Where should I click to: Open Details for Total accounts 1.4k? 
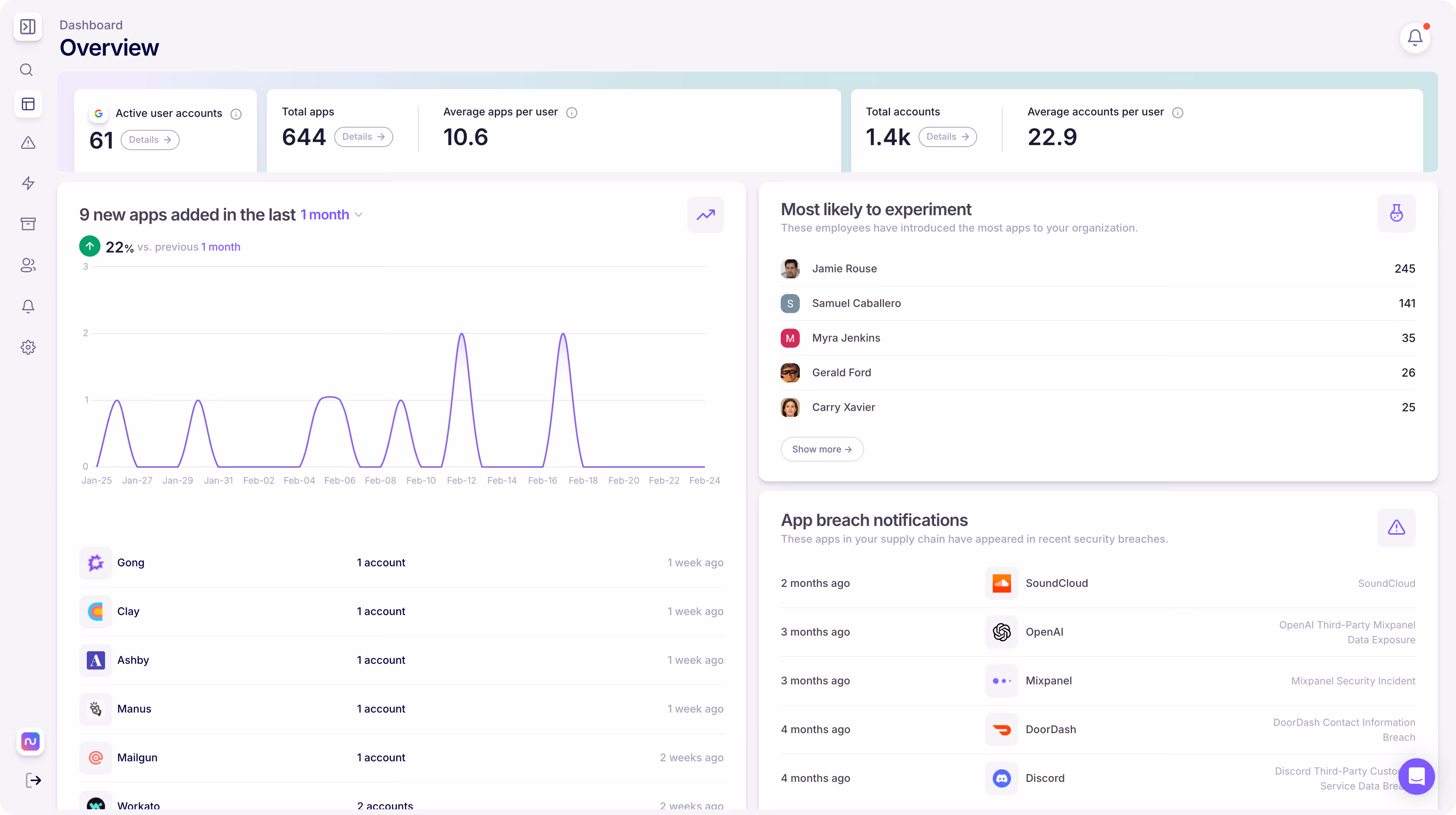click(x=947, y=136)
